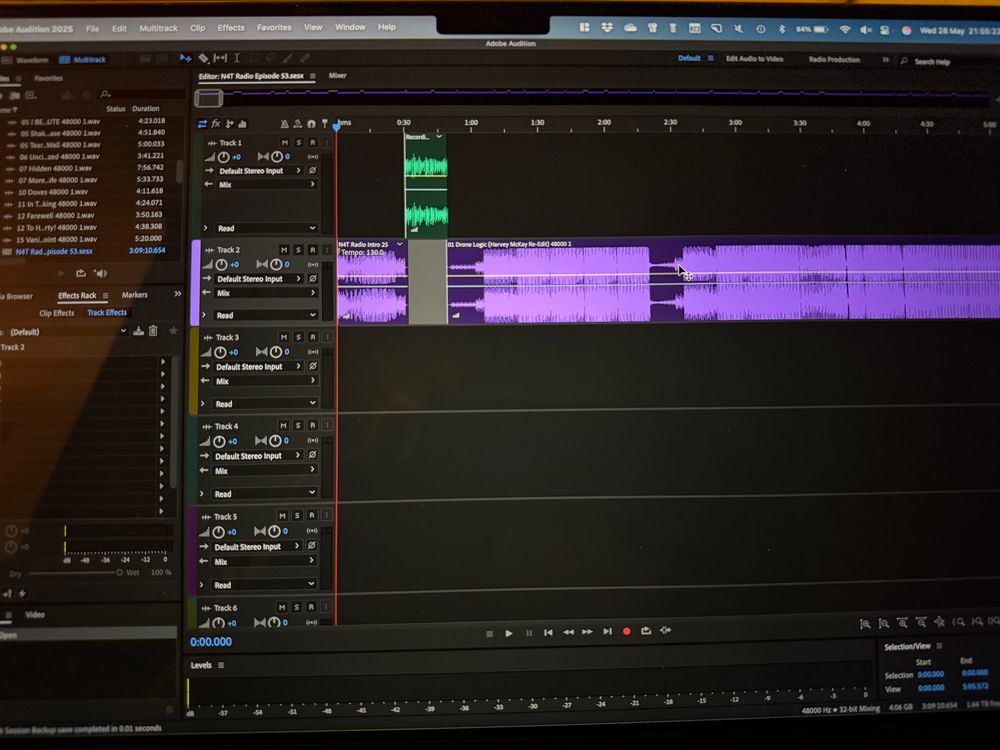1000x750 pixels.
Task: Open Track 4 Mix output dropdown
Action: [264, 471]
